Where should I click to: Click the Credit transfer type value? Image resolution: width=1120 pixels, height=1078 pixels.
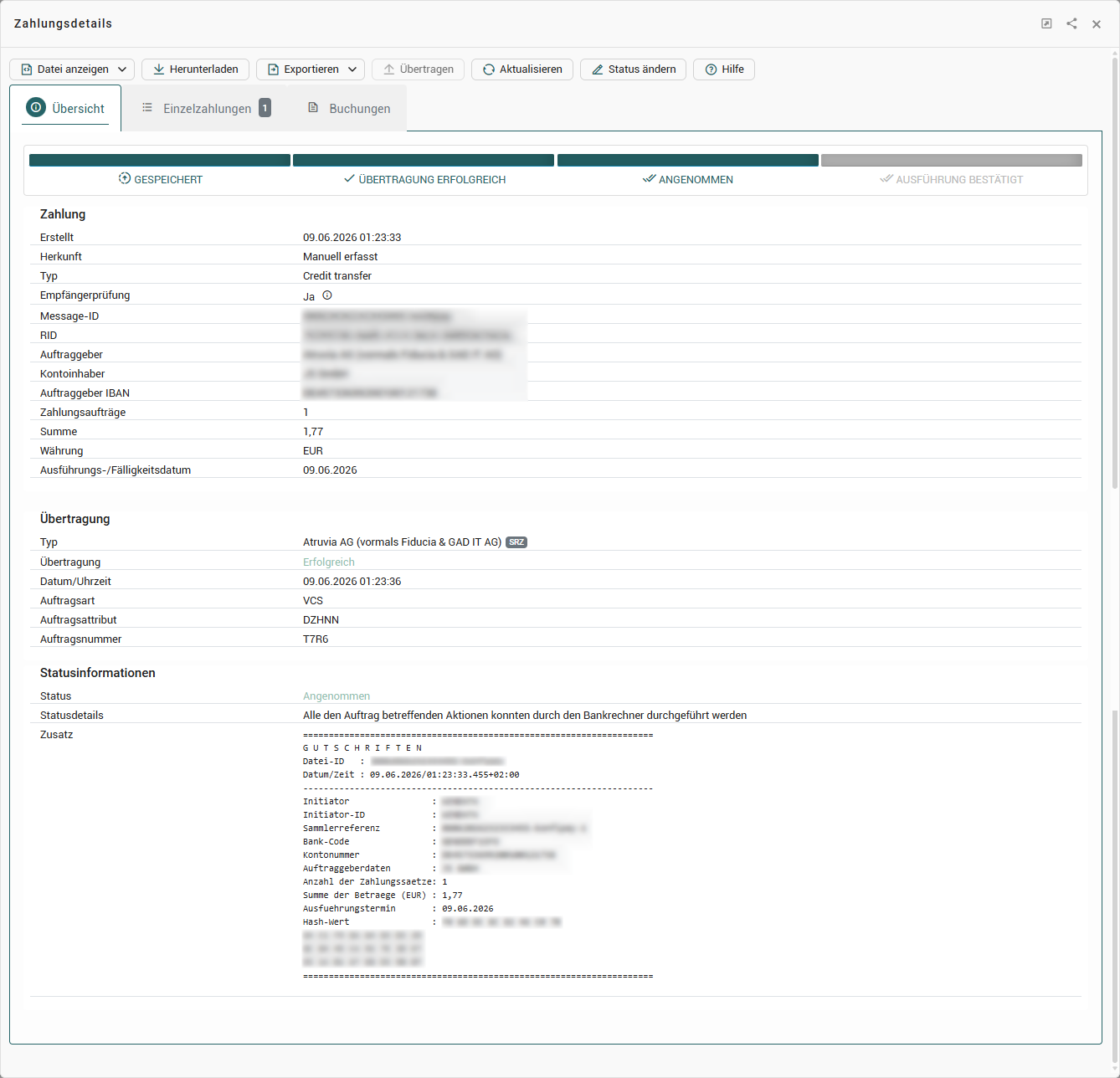click(337, 276)
